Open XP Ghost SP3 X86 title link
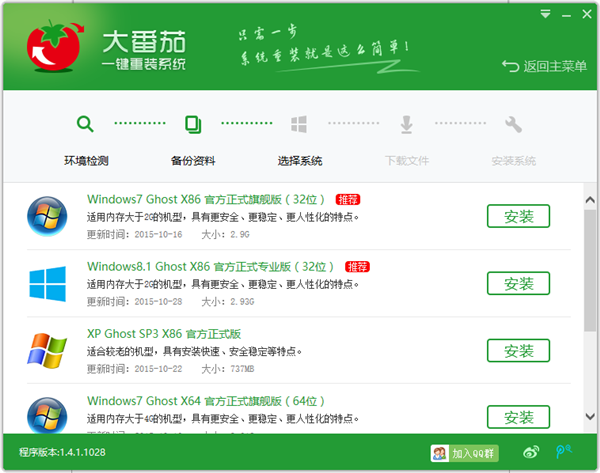The width and height of the screenshot is (600, 473). [164, 334]
